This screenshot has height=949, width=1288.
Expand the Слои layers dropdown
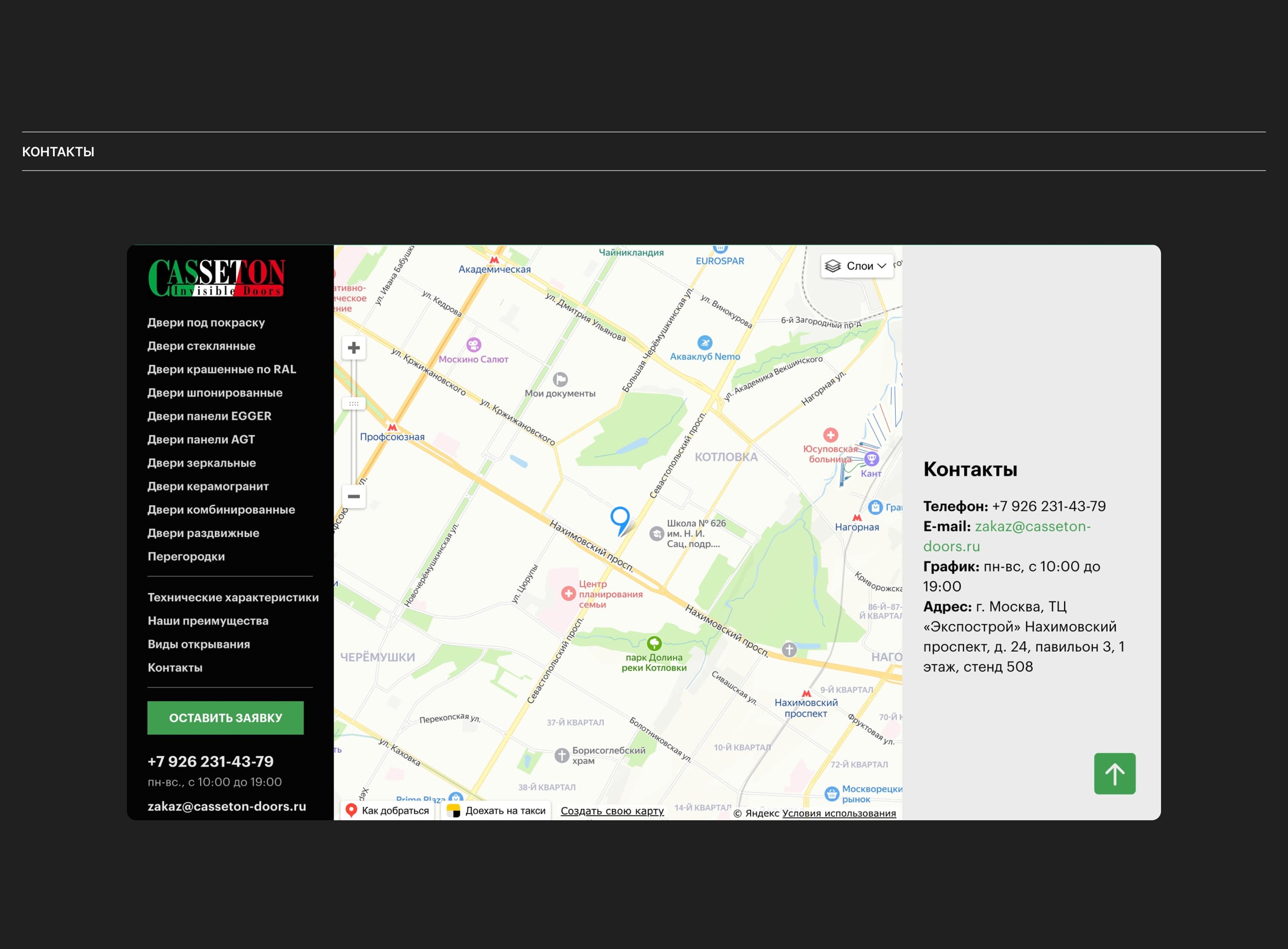pyautogui.click(x=857, y=266)
